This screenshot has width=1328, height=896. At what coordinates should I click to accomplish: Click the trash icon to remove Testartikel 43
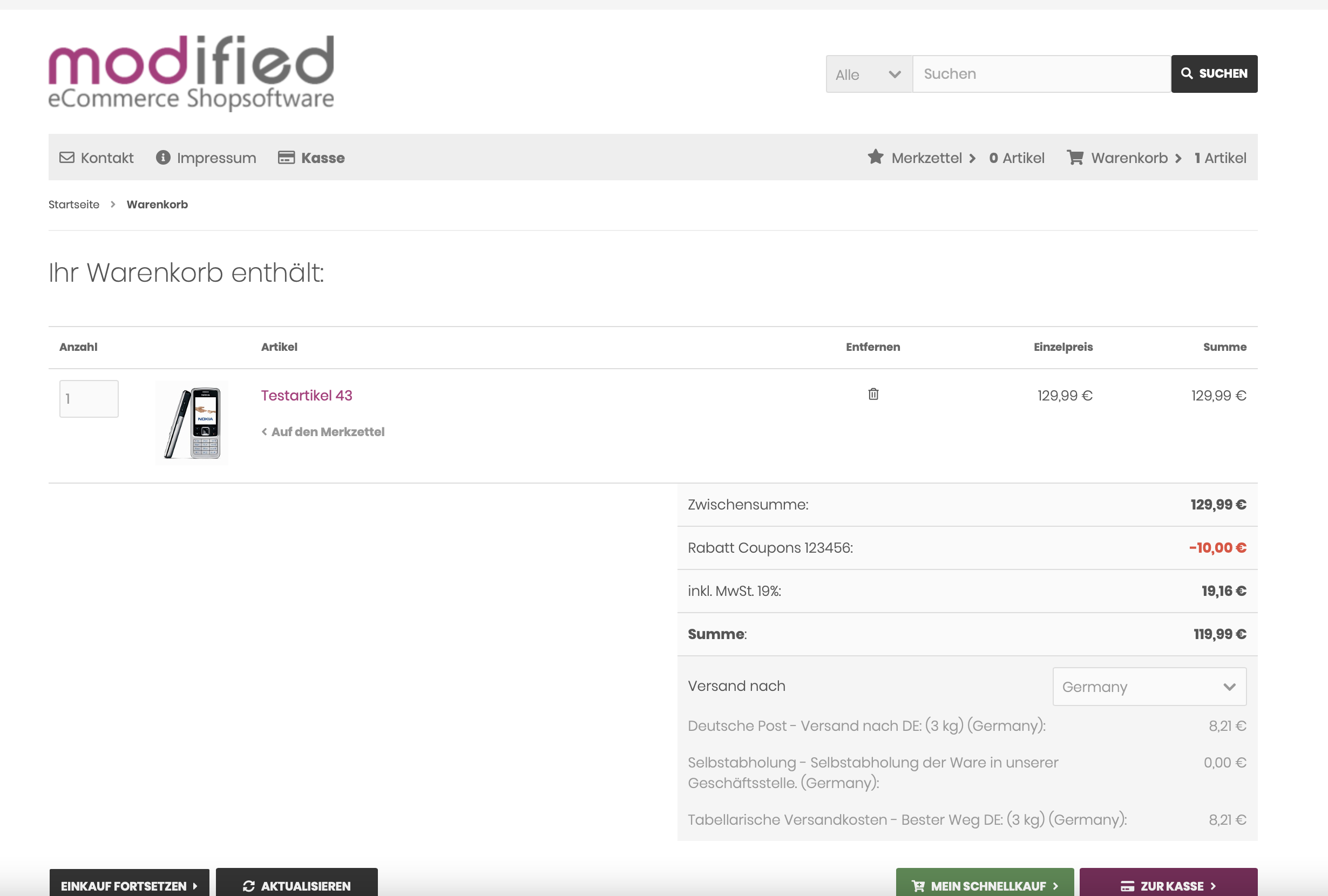point(873,394)
